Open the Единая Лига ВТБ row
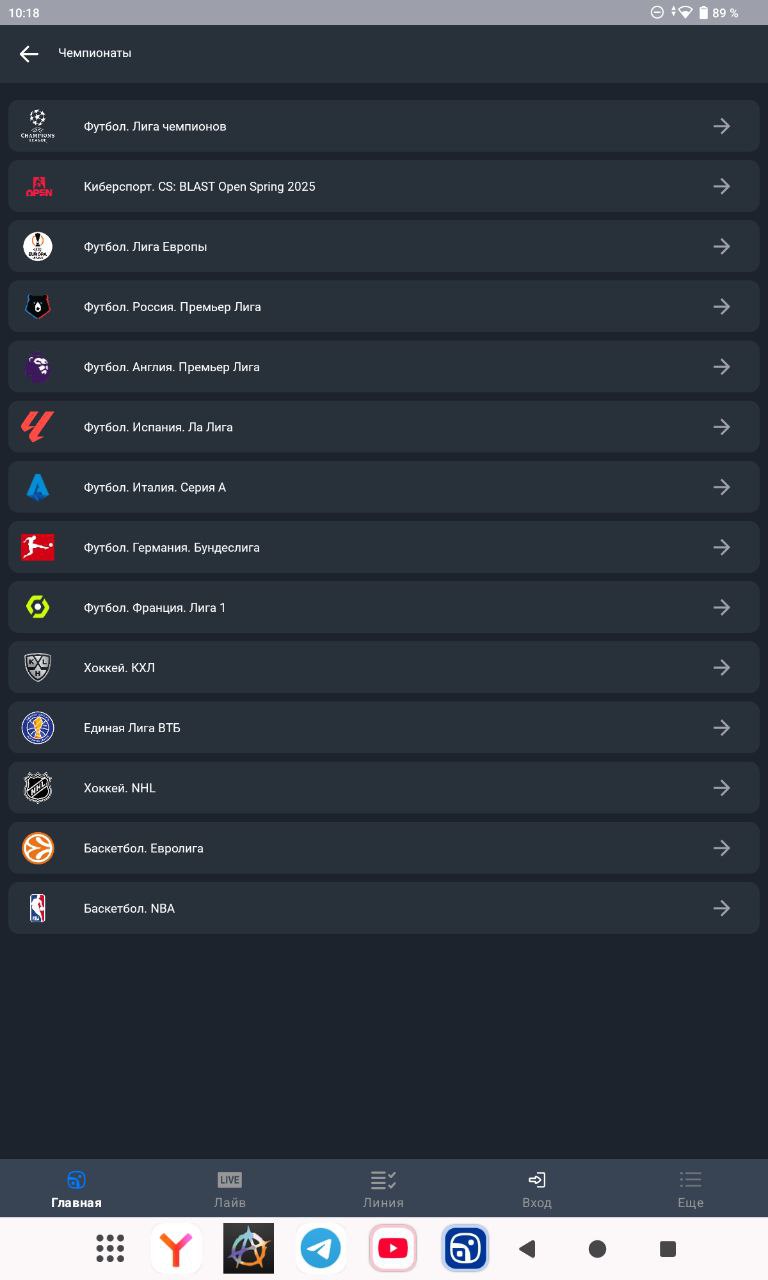The image size is (768, 1280). 384,728
